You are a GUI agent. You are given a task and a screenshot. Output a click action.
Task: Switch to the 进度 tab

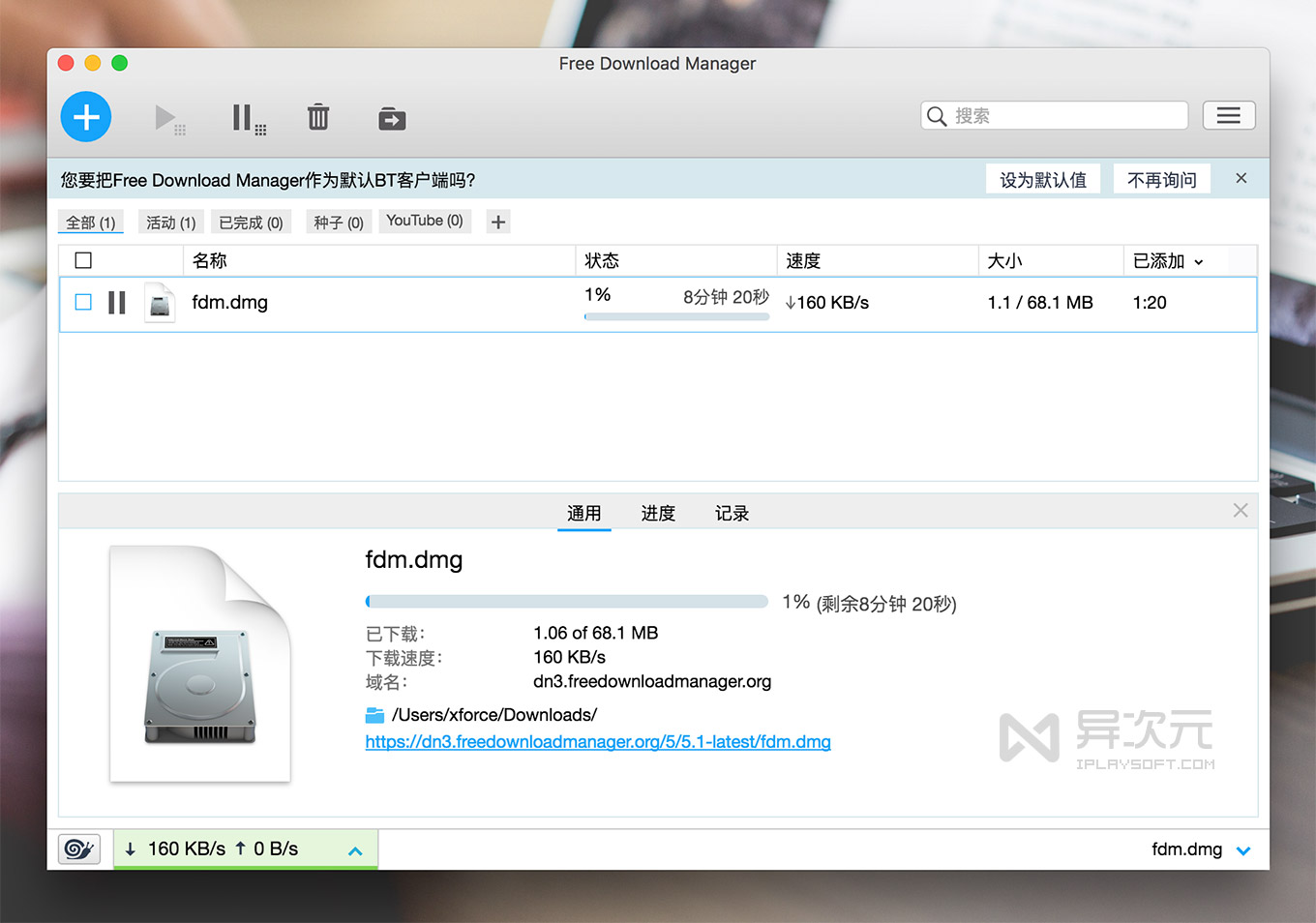(x=658, y=513)
